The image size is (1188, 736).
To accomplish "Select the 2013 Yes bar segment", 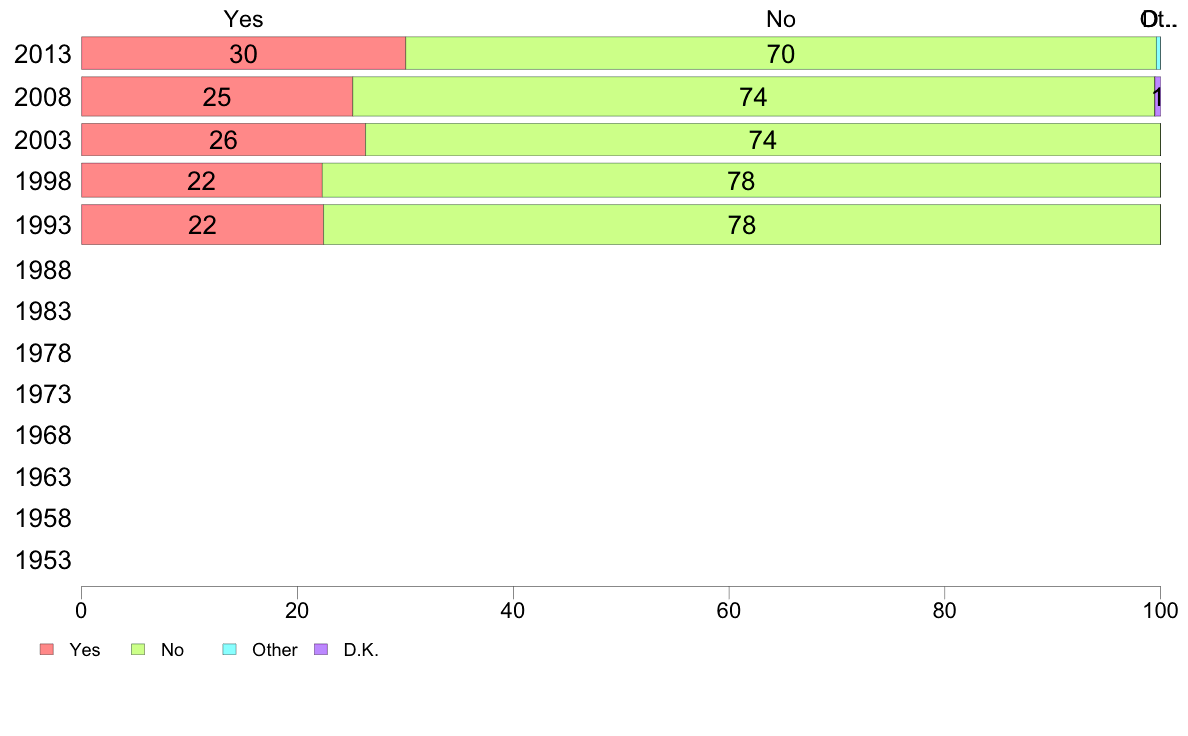I will click(x=243, y=54).
